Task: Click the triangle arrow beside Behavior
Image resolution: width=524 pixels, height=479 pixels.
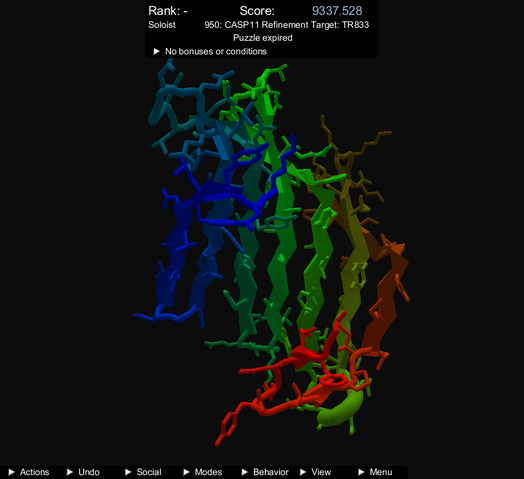Action: click(x=245, y=472)
